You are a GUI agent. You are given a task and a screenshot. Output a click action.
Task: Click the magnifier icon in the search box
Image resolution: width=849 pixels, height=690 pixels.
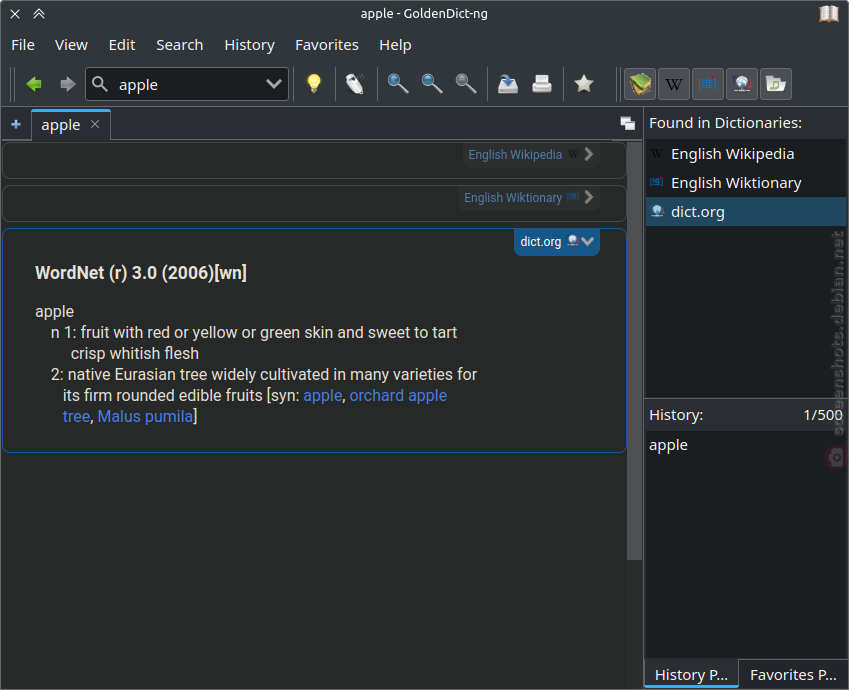click(100, 84)
